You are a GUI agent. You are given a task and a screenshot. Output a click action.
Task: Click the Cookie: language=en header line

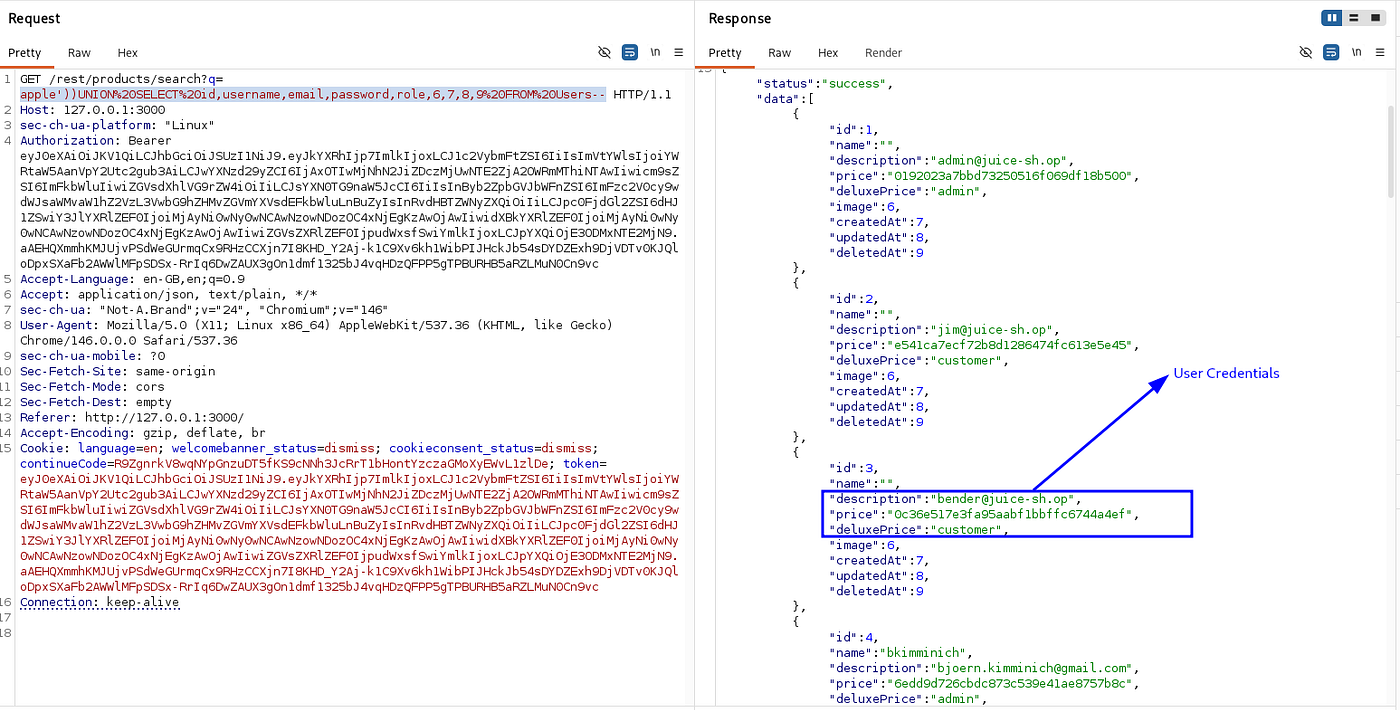308,448
